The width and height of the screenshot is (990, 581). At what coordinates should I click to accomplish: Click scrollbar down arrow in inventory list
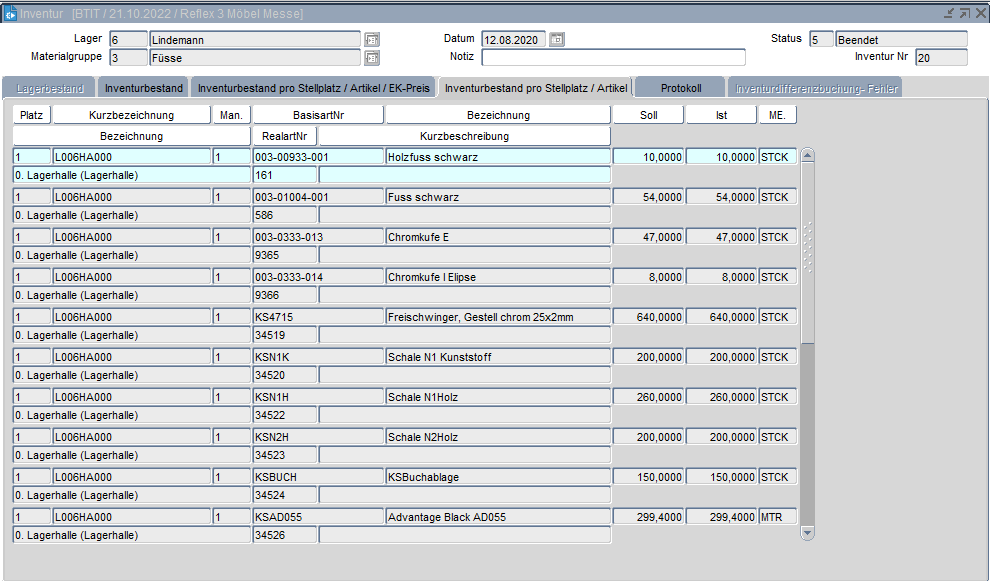coord(808,534)
